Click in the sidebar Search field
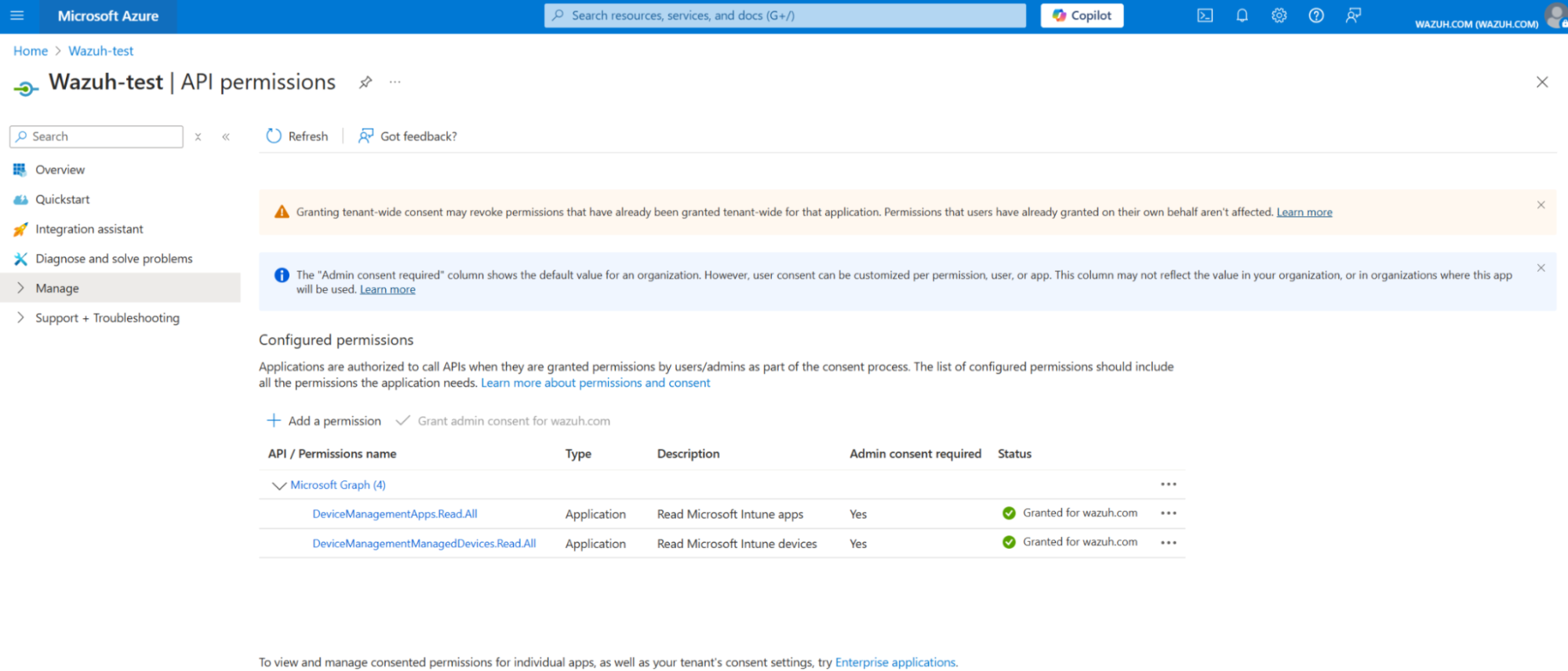1568x671 pixels. tap(102, 136)
